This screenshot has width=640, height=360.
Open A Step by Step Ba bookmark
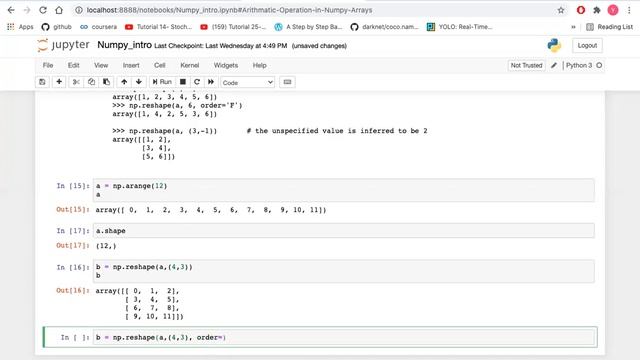309,27
